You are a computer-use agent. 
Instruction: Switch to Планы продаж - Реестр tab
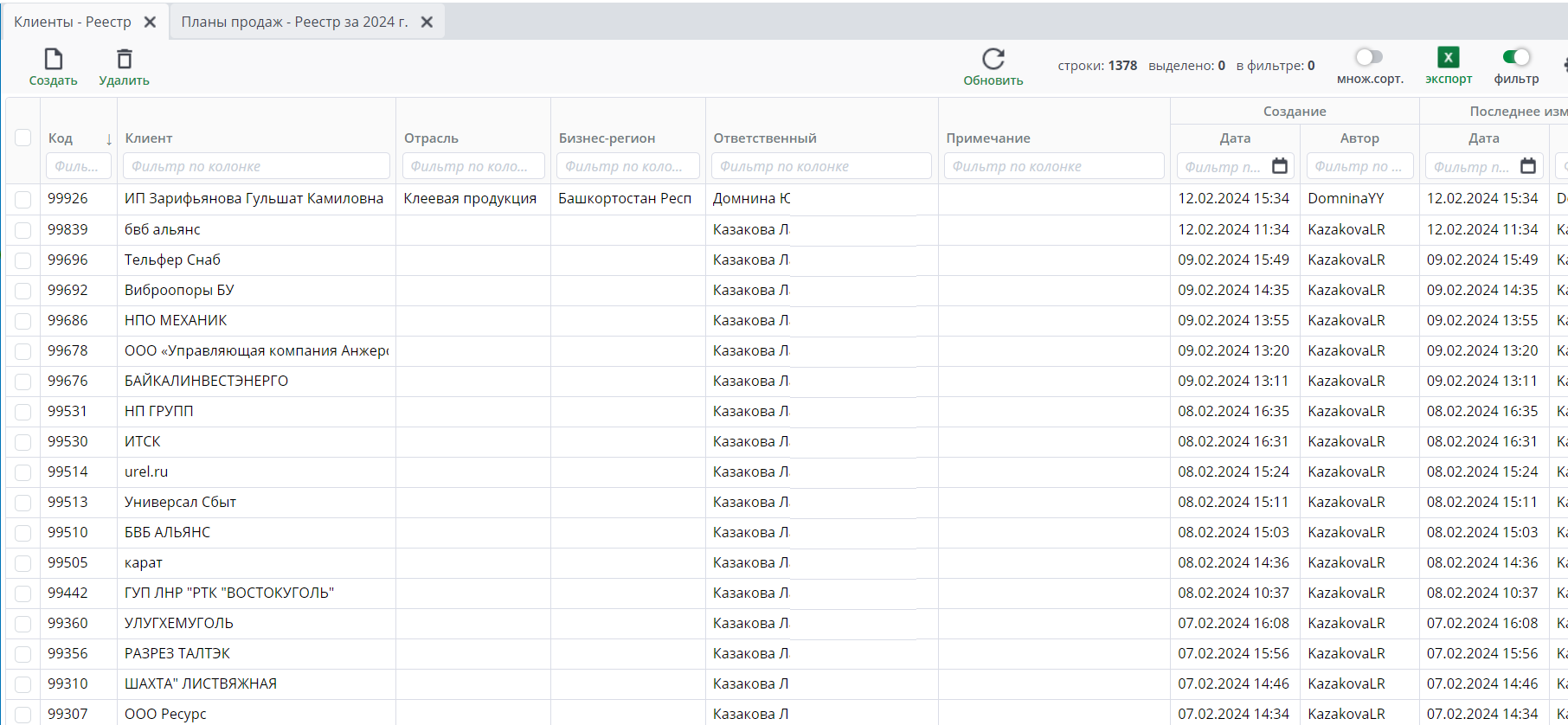[294, 22]
